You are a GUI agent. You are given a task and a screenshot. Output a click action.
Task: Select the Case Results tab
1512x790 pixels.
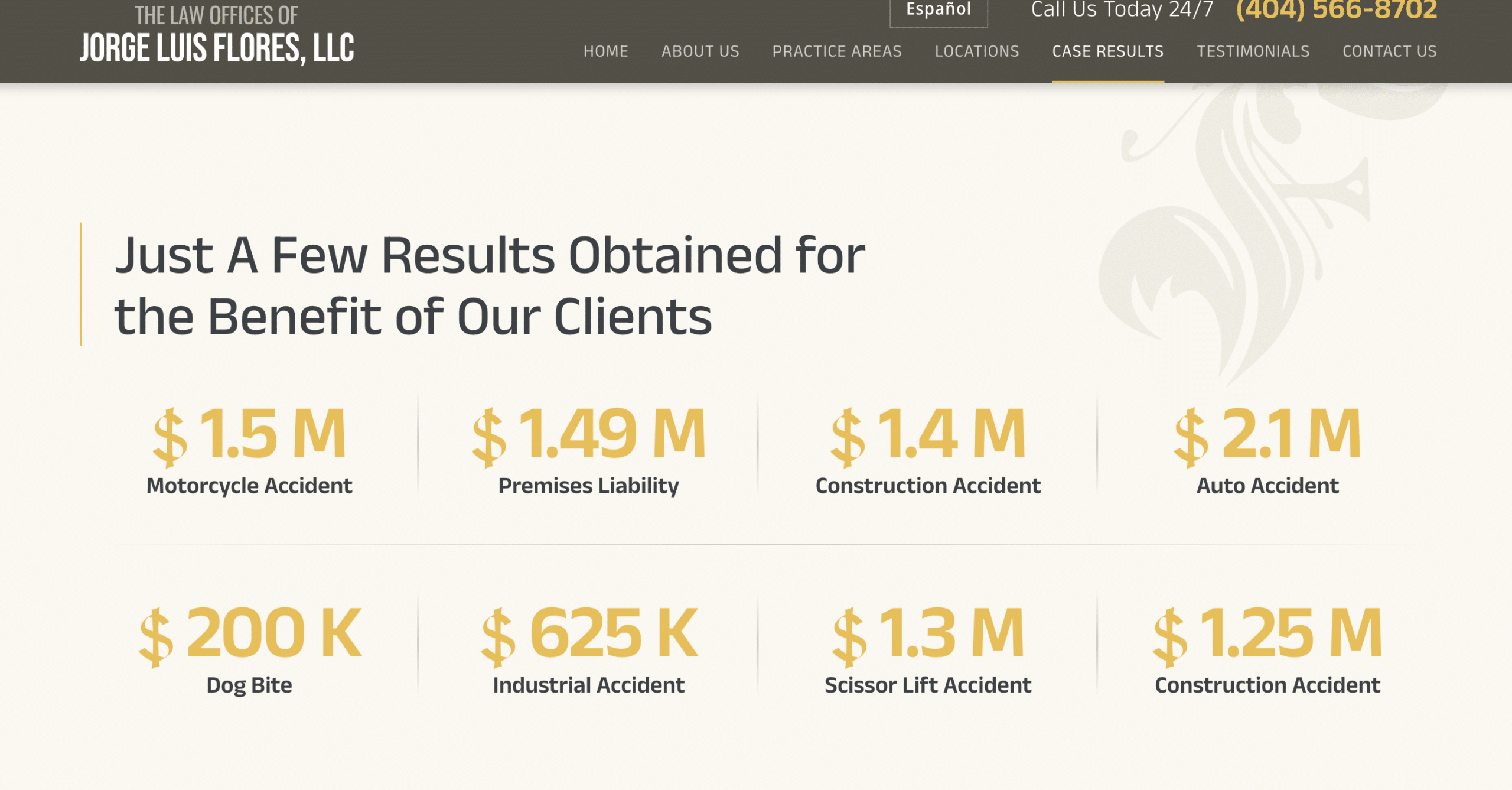(x=1107, y=51)
